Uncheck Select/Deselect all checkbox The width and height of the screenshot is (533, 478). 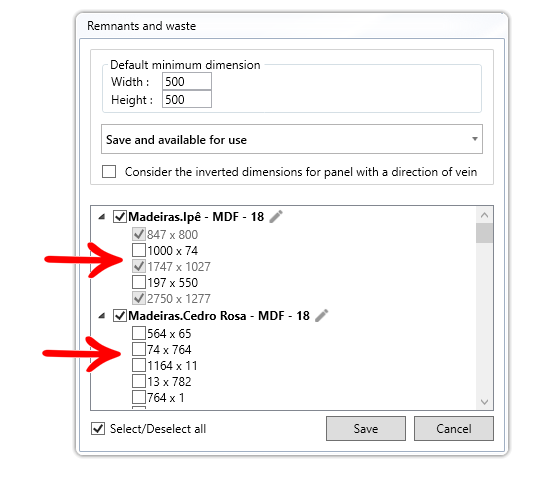98,428
